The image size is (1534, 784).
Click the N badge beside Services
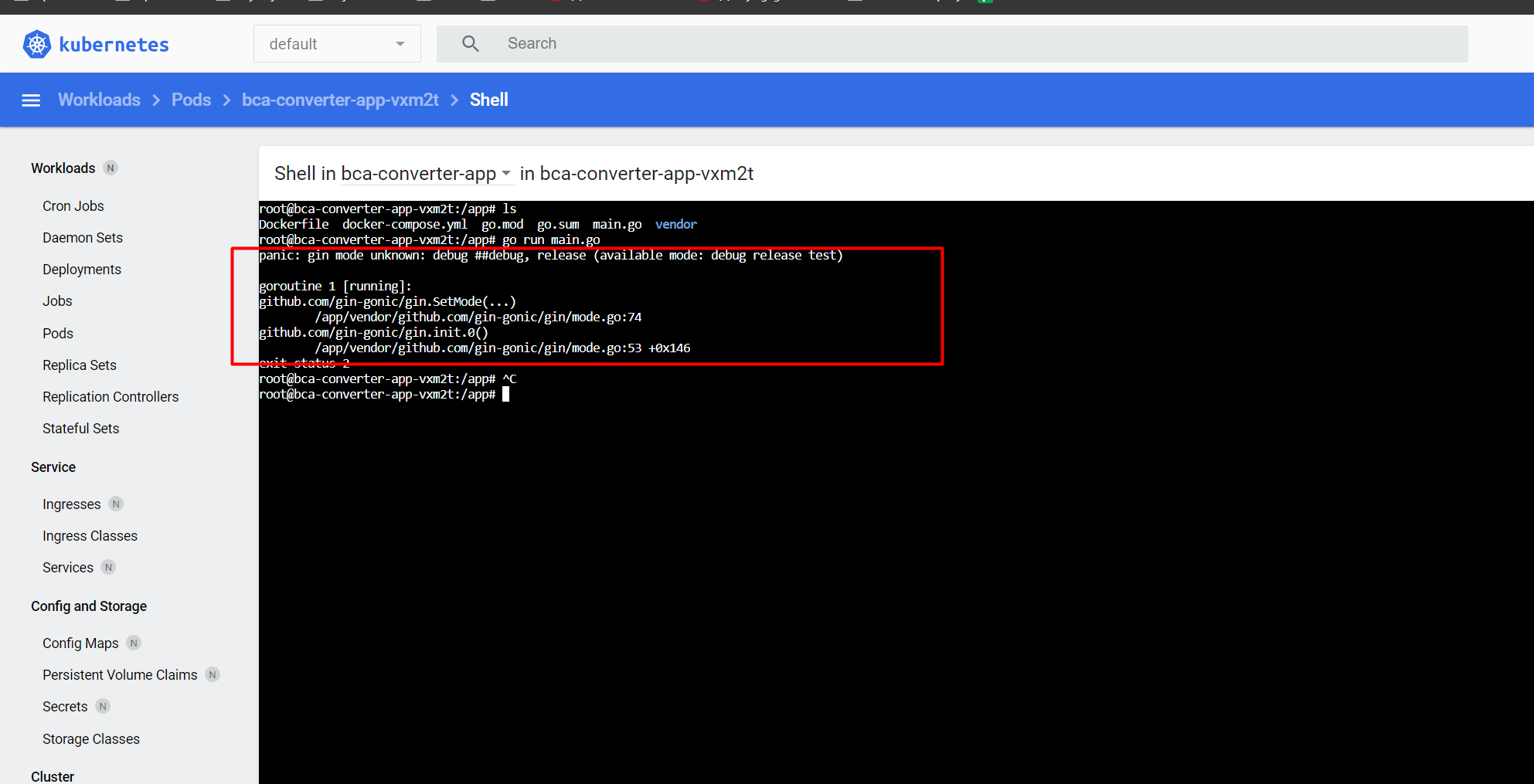[x=108, y=568]
